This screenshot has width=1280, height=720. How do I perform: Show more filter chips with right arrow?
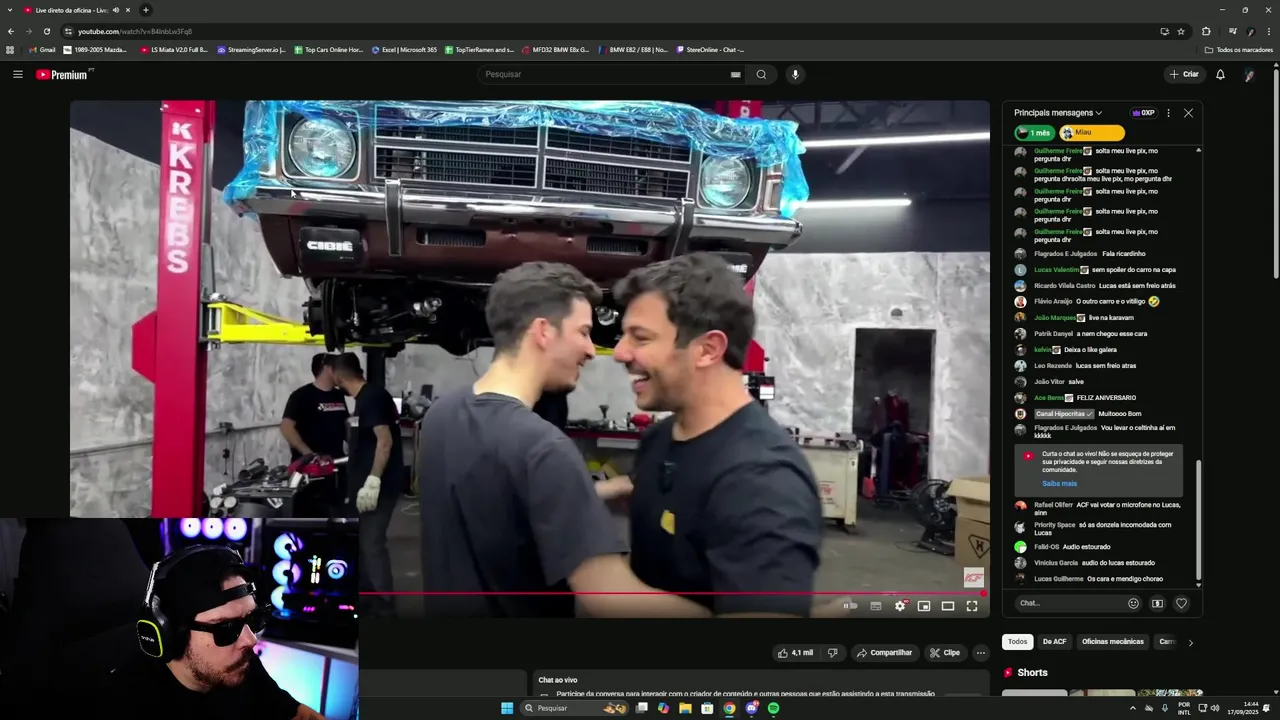(1190, 643)
